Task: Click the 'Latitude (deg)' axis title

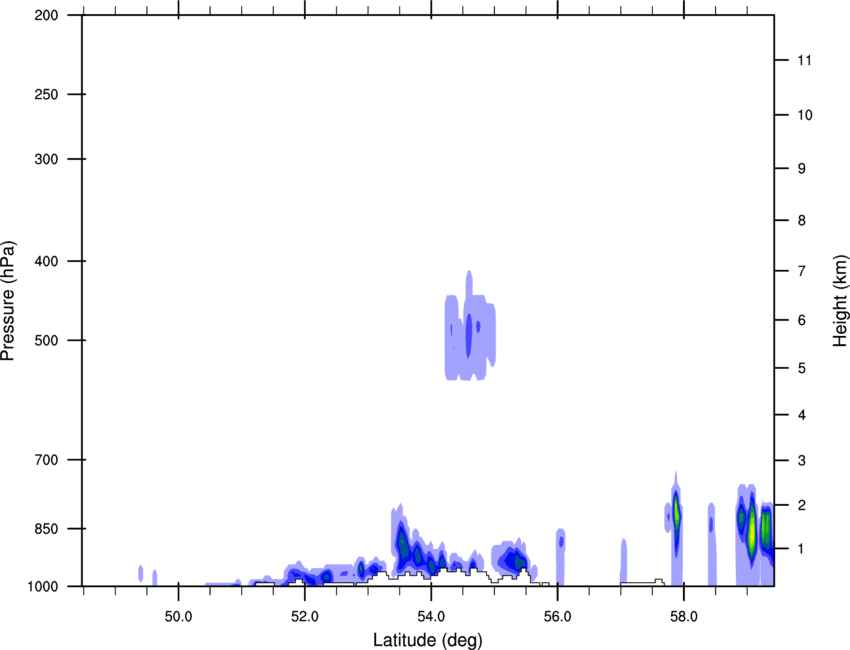Action: (x=427, y=640)
